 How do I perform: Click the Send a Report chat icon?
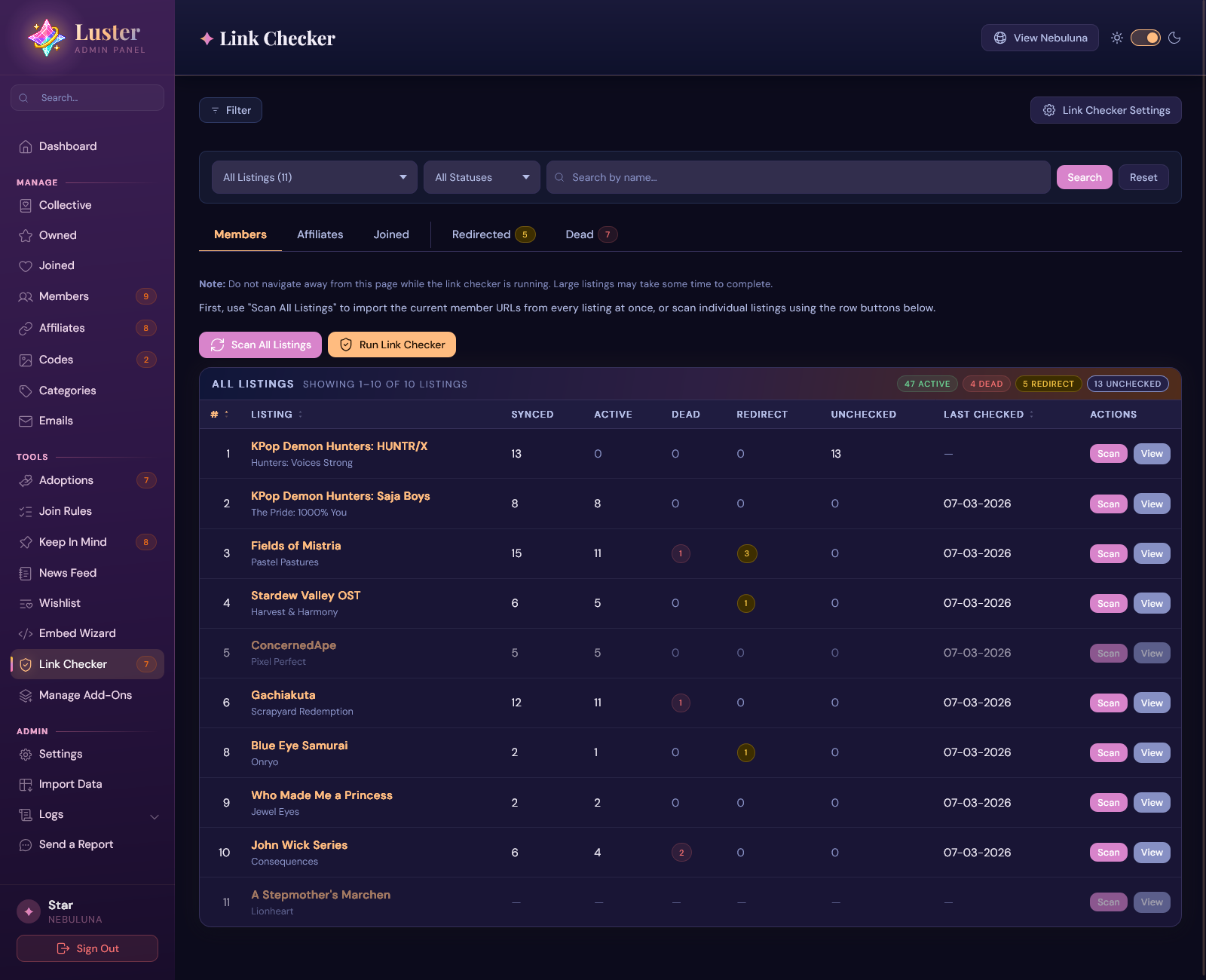26,845
